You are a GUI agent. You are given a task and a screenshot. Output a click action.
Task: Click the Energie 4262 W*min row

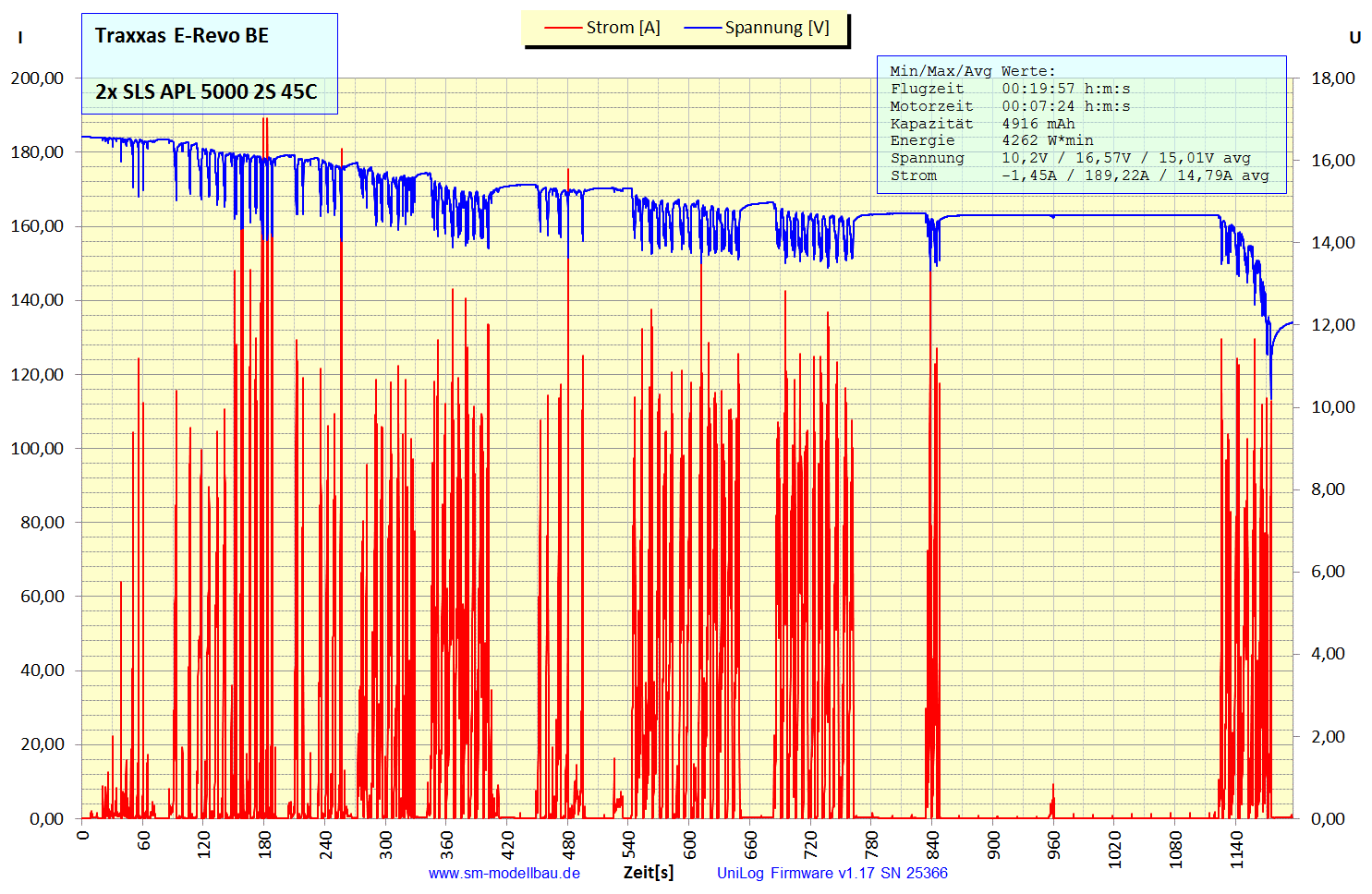991,140
